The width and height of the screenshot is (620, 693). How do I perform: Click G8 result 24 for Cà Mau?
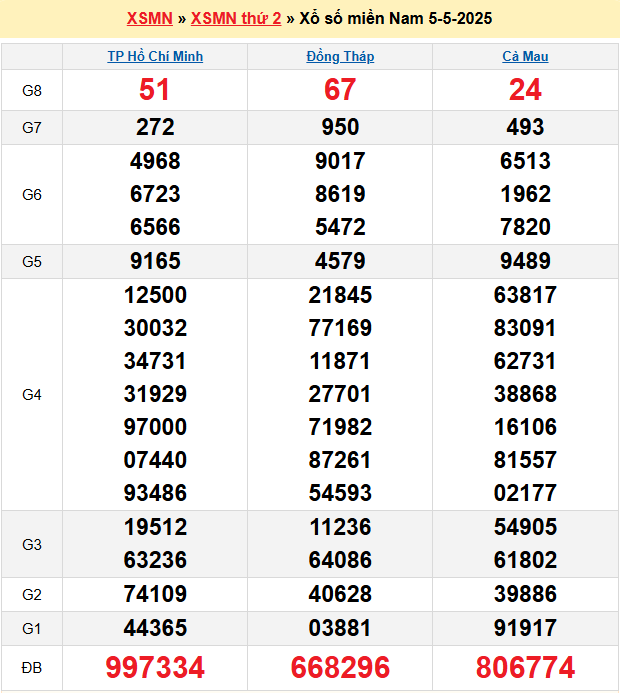click(x=525, y=90)
